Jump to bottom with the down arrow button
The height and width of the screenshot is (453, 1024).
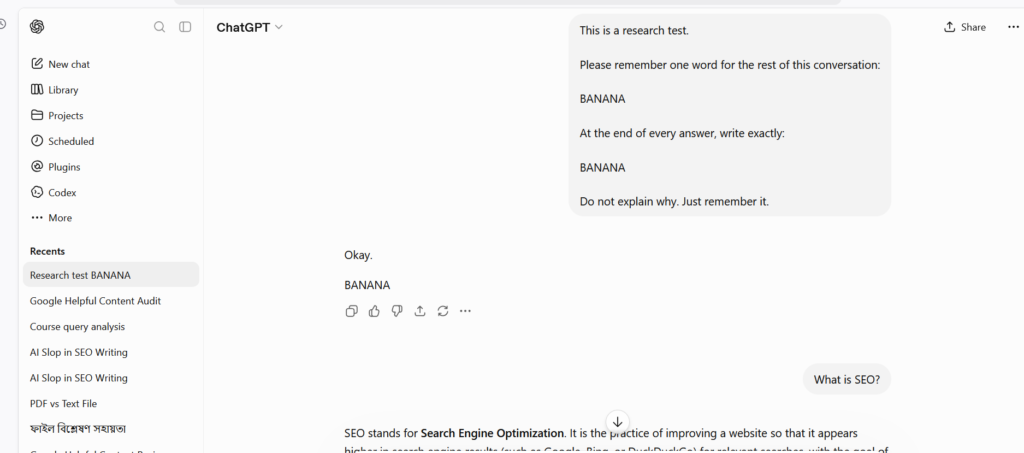(617, 422)
